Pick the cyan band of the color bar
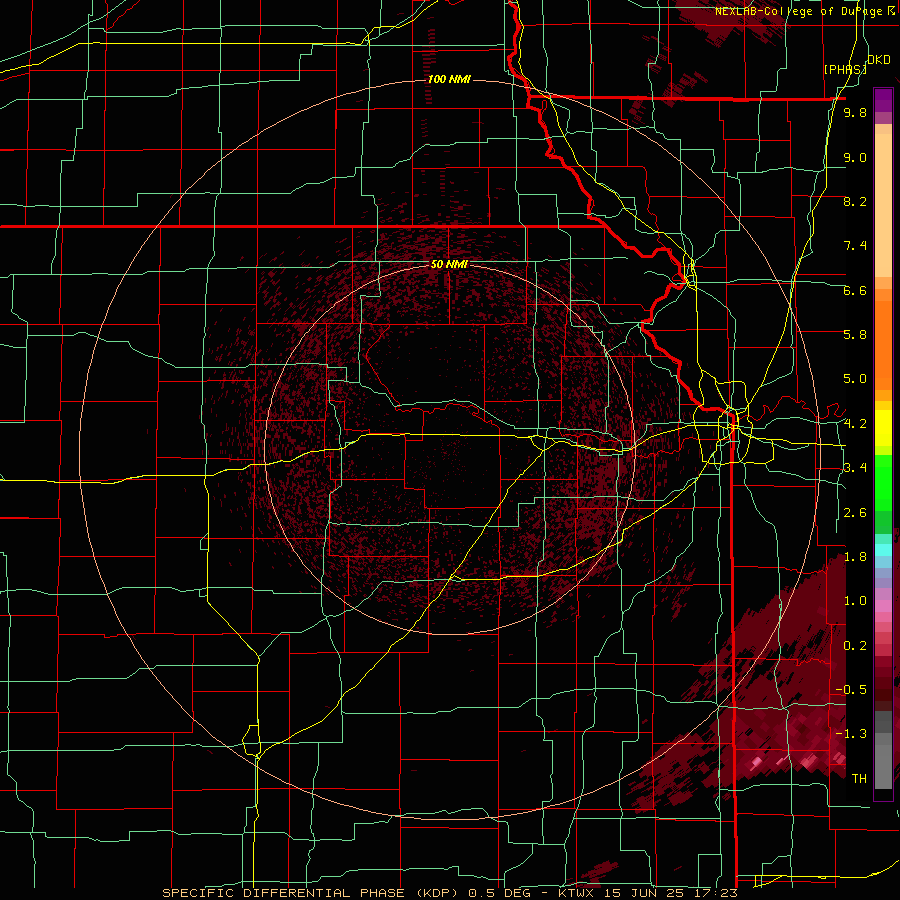 (x=883, y=550)
